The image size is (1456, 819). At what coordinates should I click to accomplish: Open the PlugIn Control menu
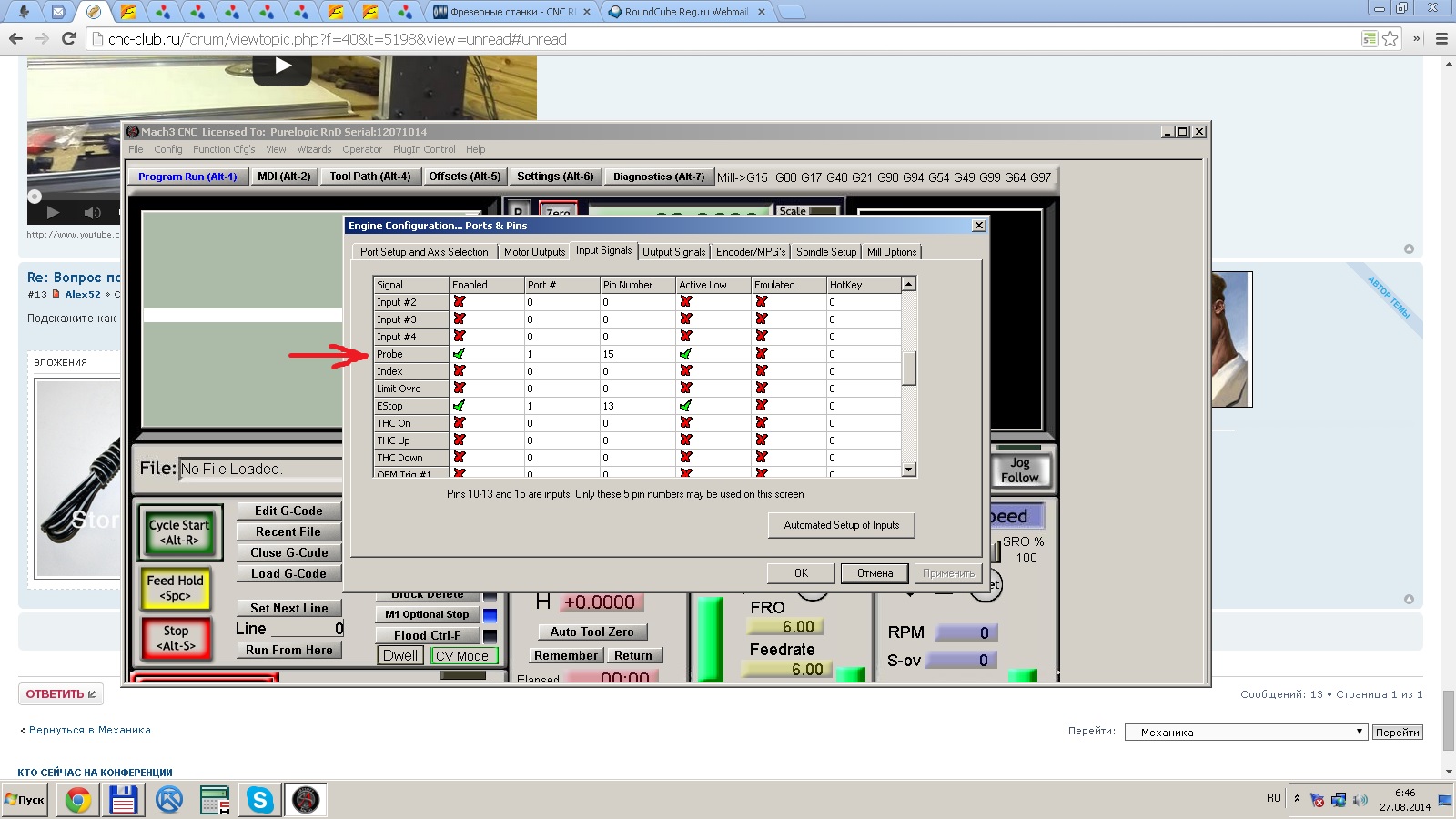424,149
